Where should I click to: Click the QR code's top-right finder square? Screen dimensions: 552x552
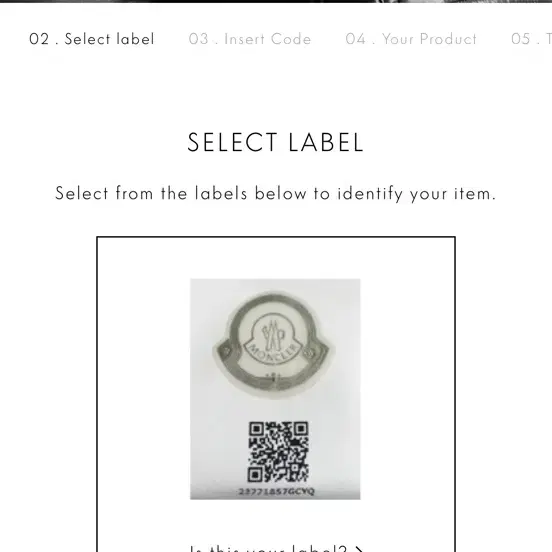pyautogui.click(x=301, y=429)
